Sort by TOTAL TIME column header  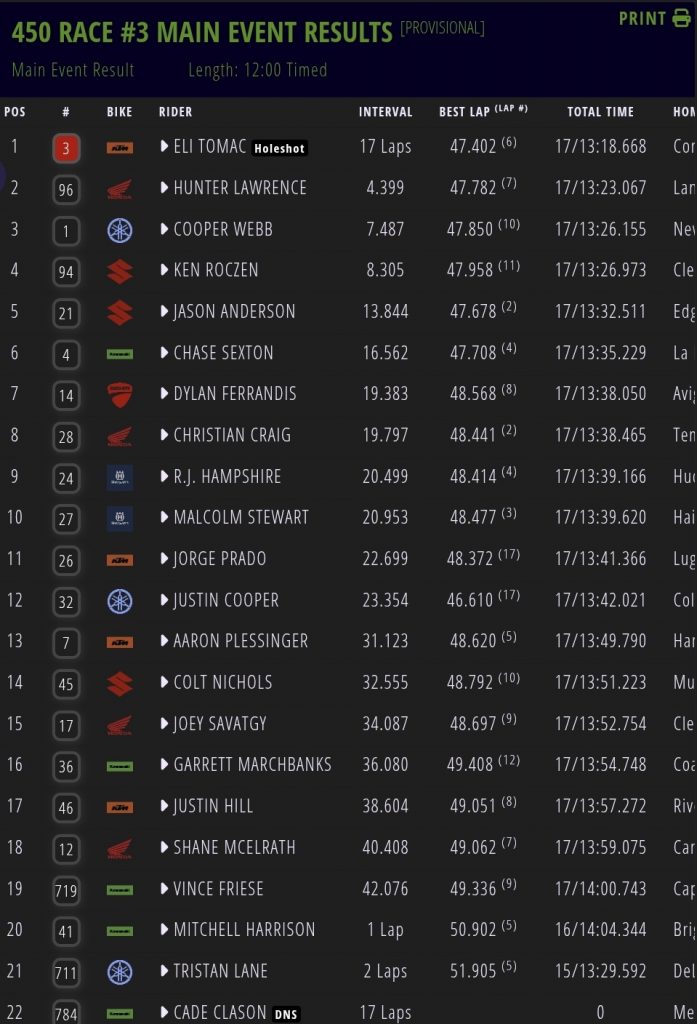coord(600,111)
